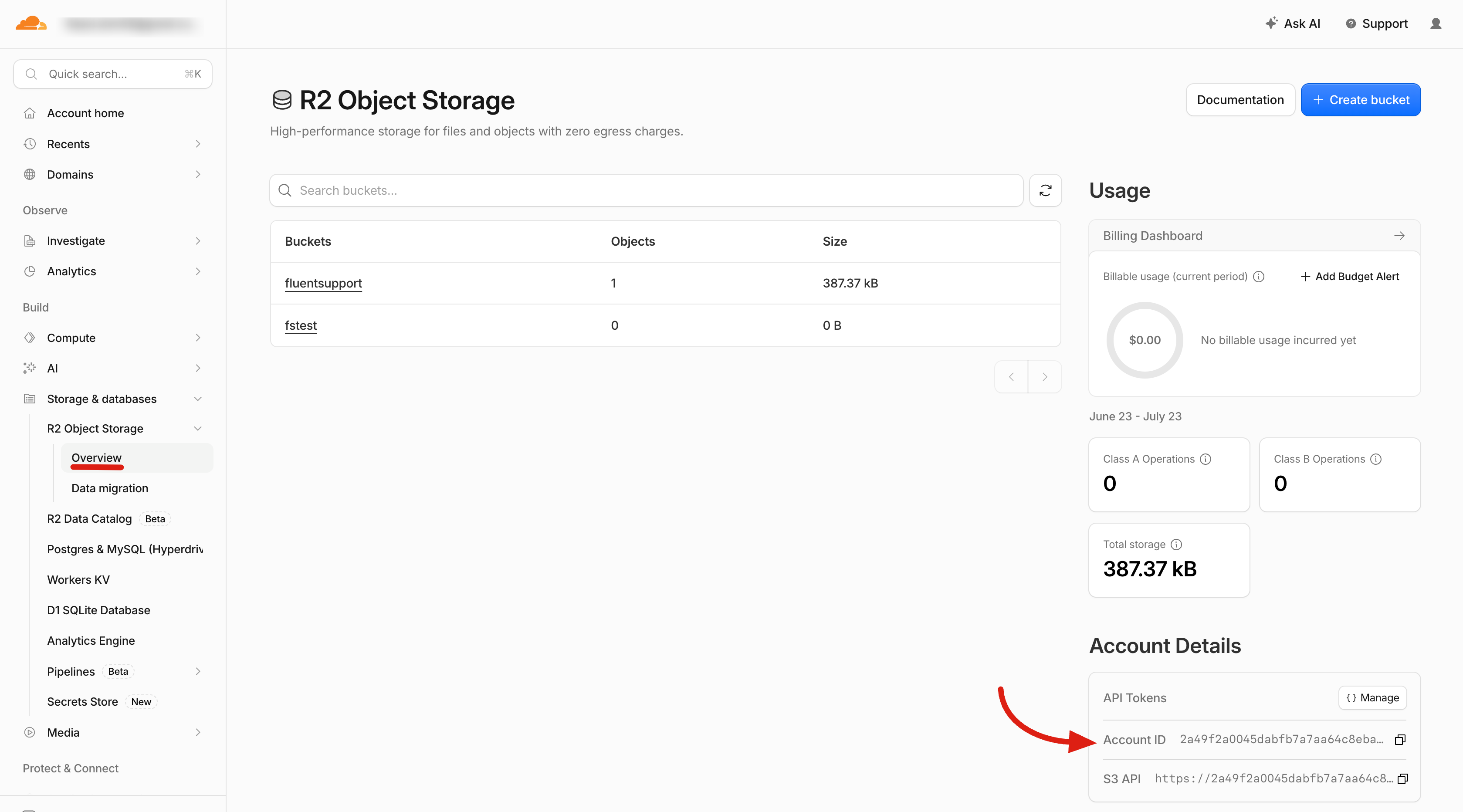Expand the Pipelines submenu chevron
Image resolution: width=1463 pixels, height=812 pixels.
click(x=198, y=671)
